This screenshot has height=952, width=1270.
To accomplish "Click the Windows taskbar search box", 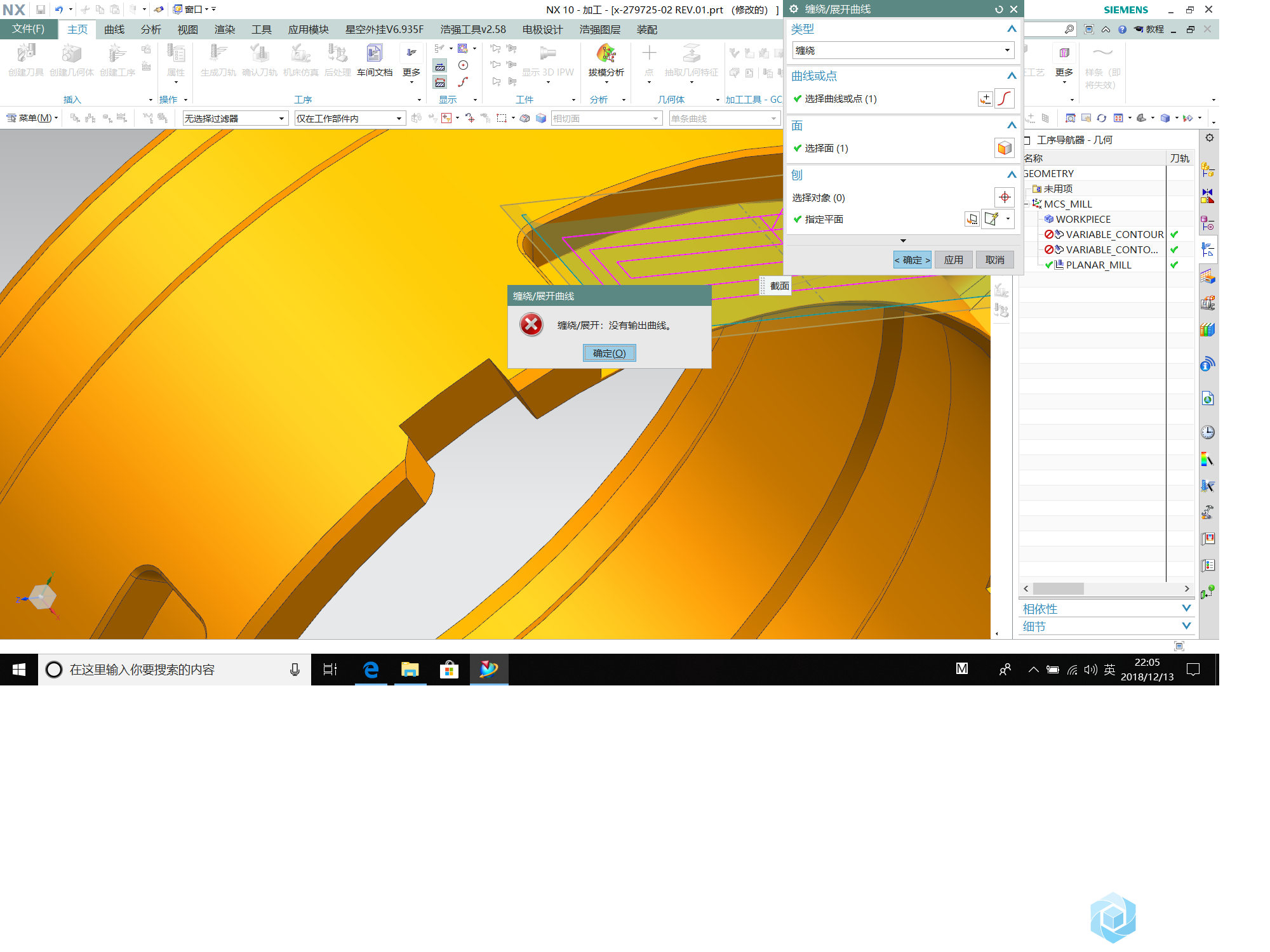I will [175, 670].
